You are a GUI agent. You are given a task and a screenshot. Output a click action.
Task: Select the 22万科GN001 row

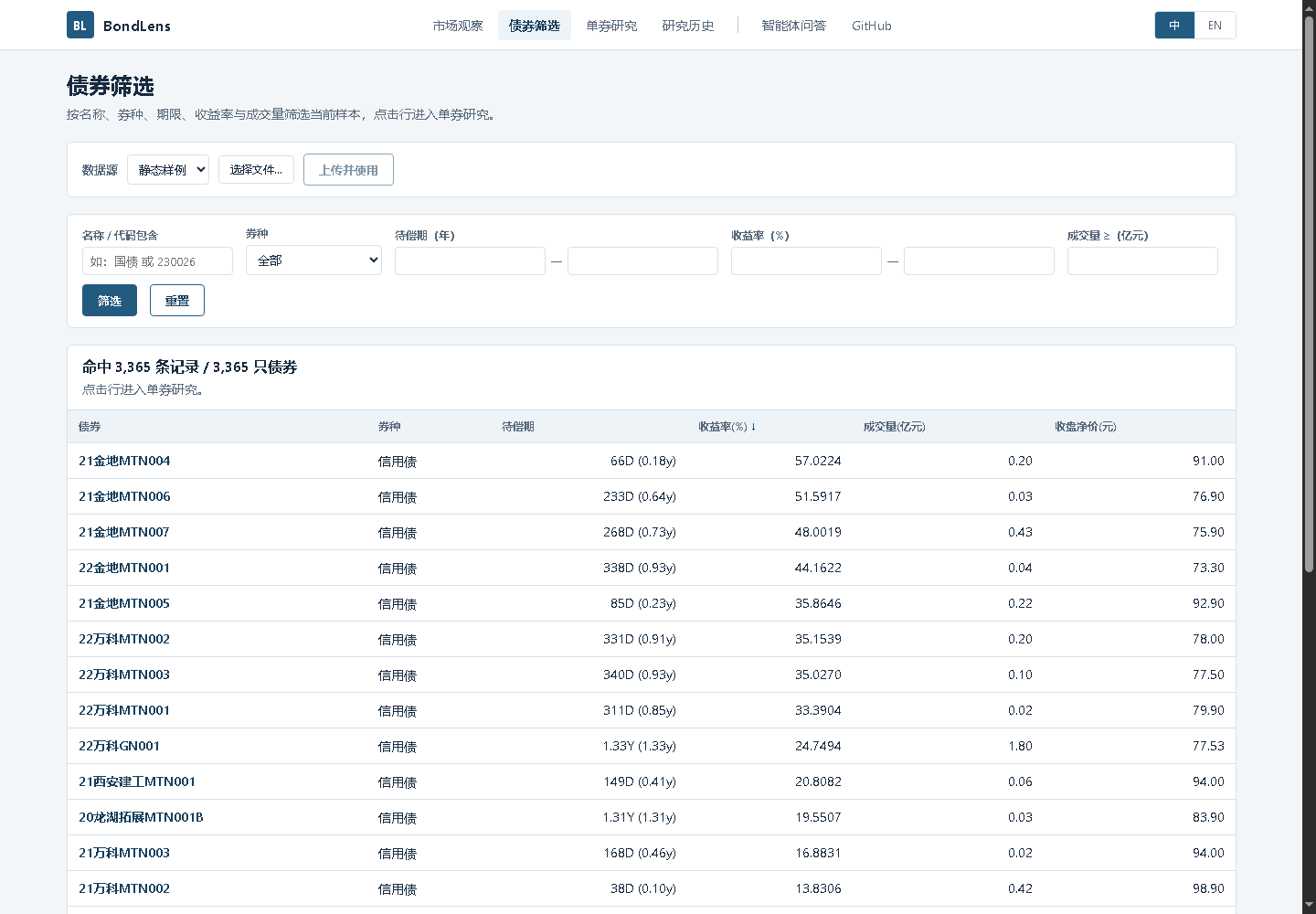tap(652, 746)
